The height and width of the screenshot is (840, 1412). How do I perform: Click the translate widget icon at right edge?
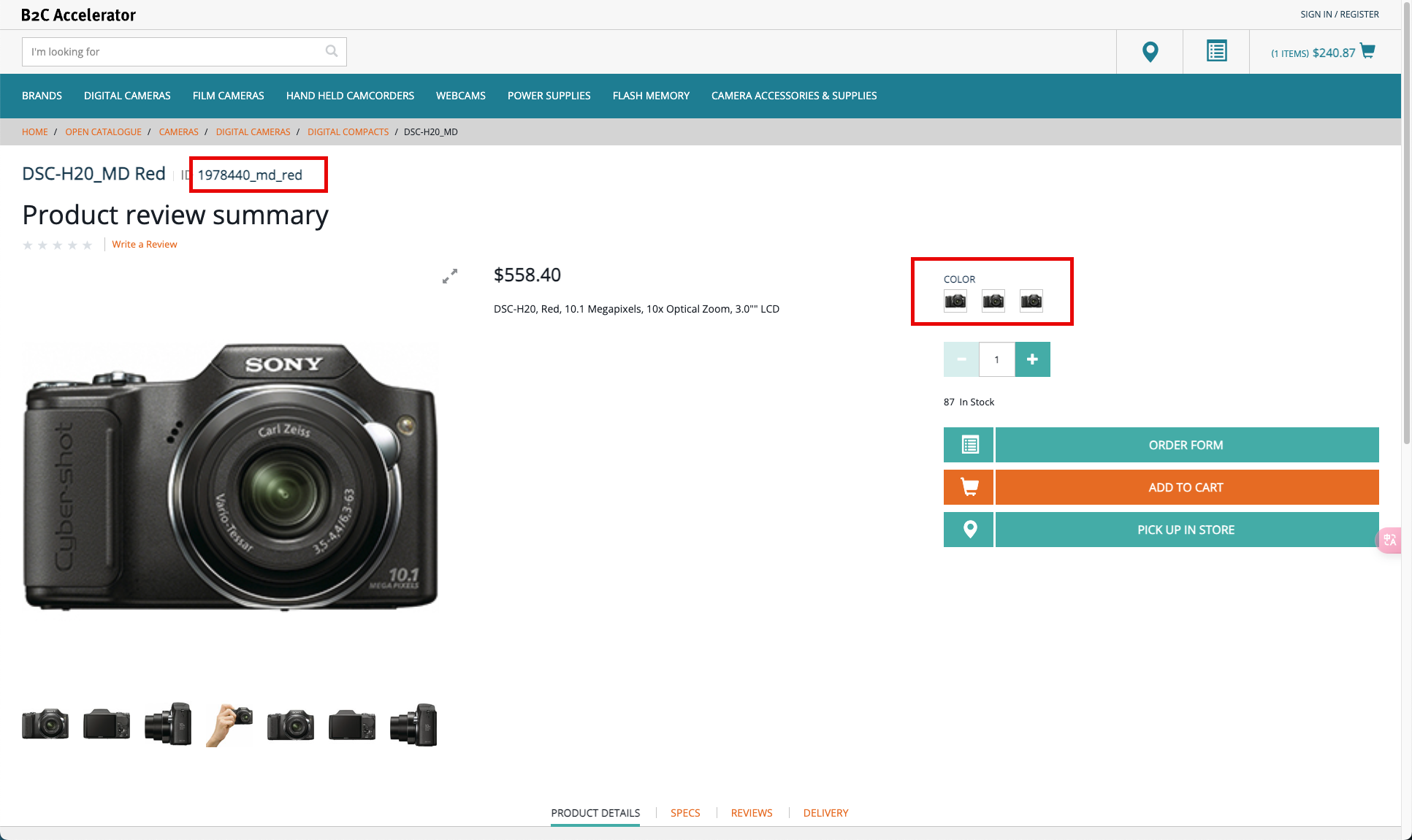pyautogui.click(x=1389, y=541)
